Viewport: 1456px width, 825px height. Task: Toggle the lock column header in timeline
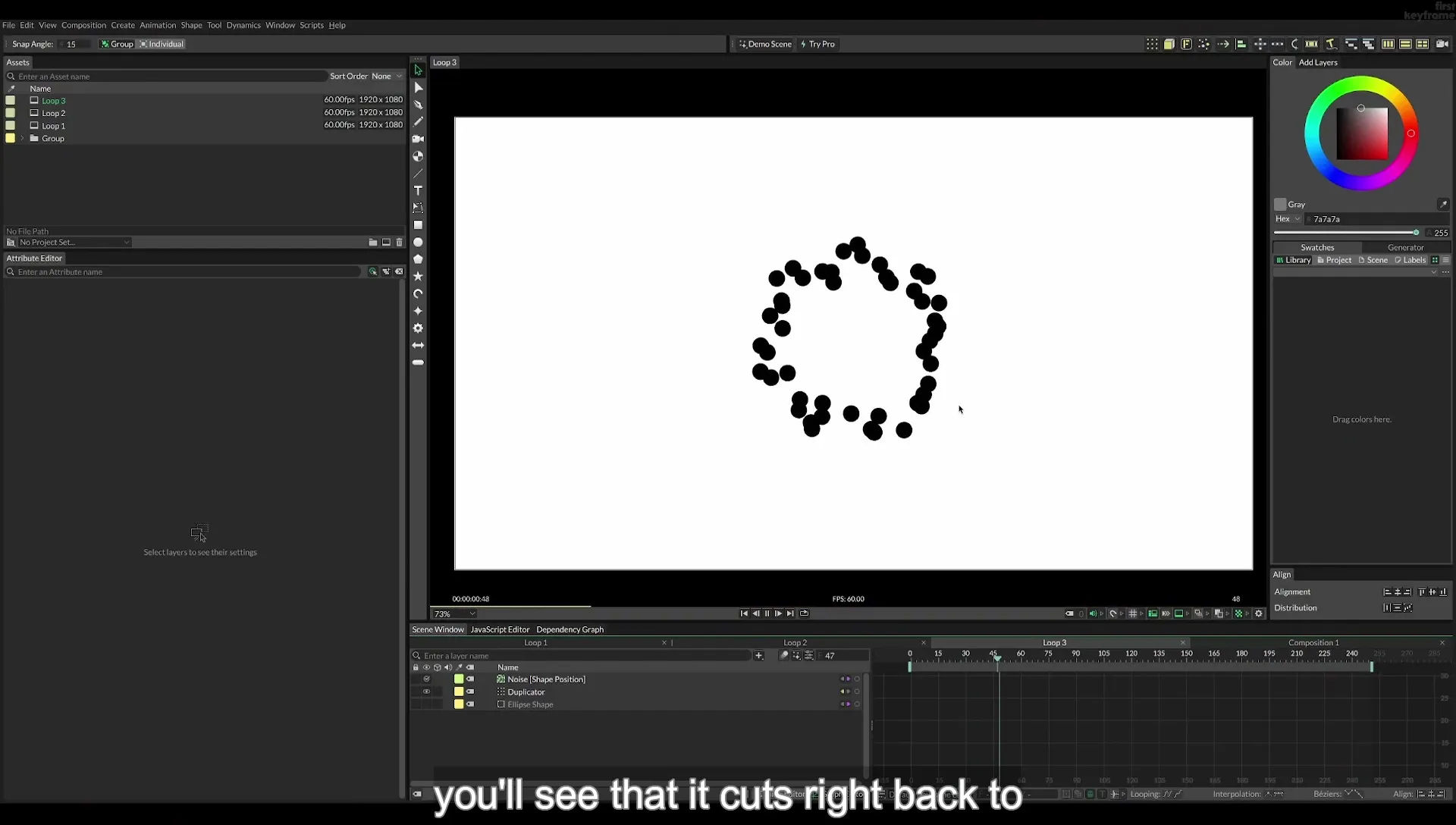point(416,667)
